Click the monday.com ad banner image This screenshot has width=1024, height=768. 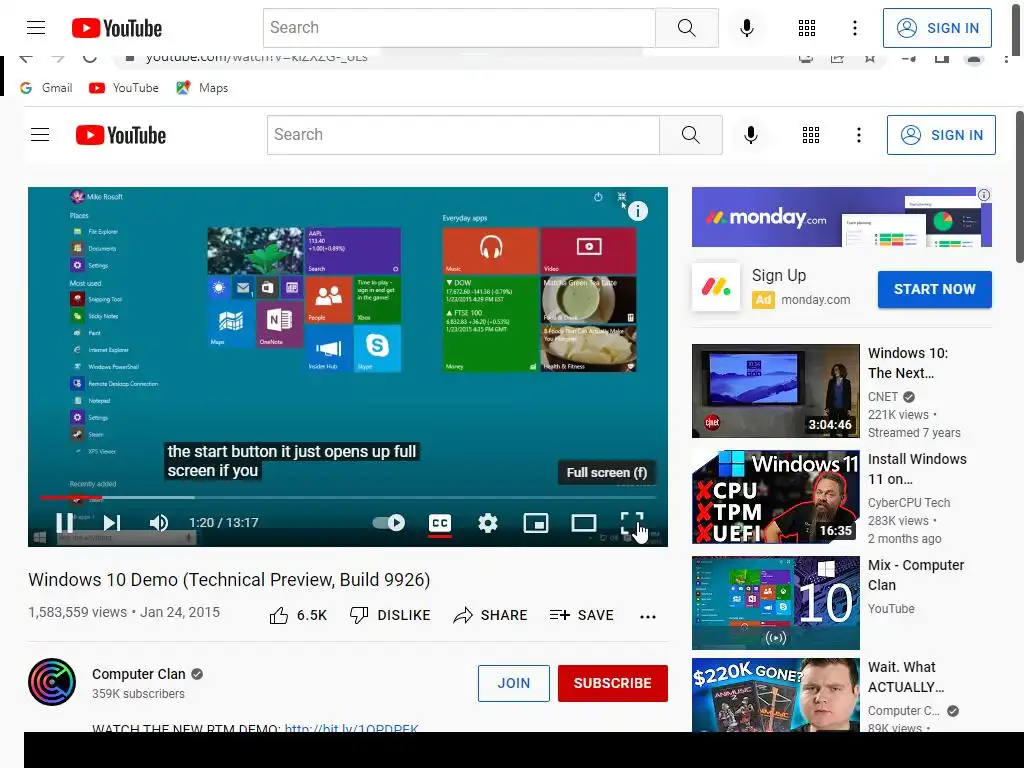842,217
